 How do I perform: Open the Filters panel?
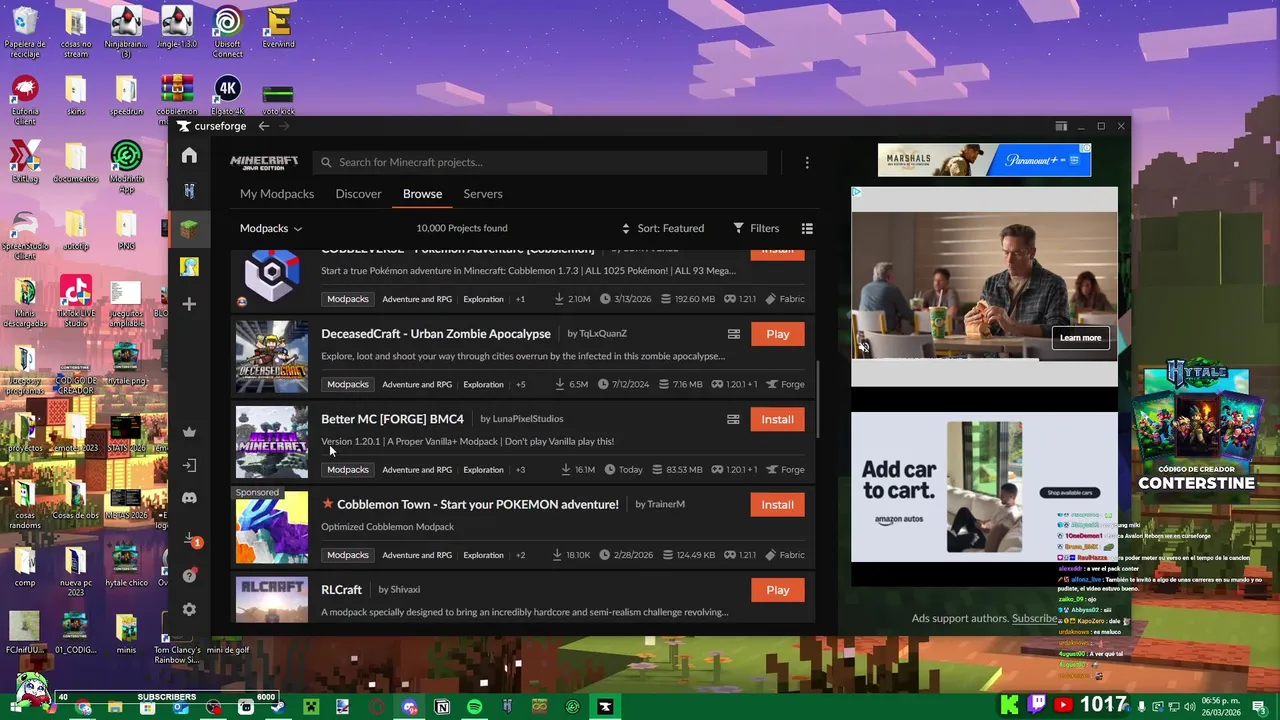pyautogui.click(x=756, y=228)
